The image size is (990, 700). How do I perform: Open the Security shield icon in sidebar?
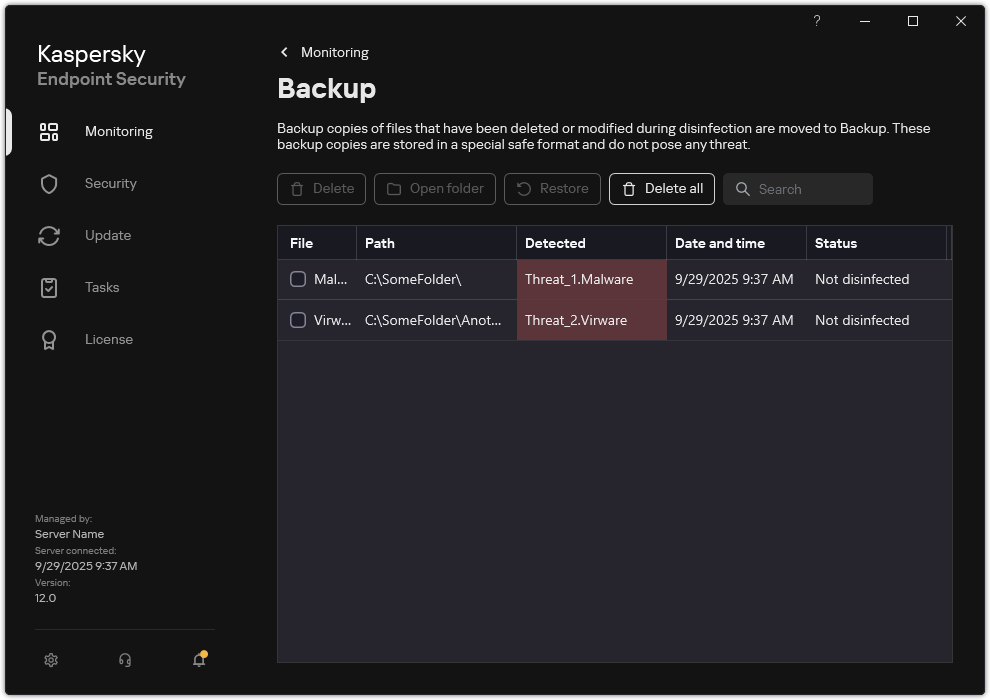click(48, 183)
